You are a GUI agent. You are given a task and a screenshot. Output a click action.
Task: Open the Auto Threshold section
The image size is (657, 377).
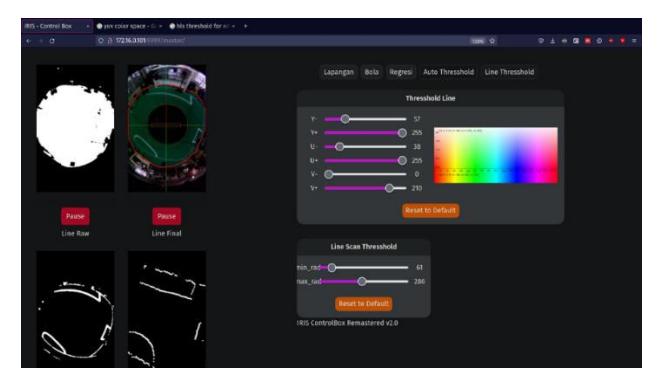tap(448, 72)
